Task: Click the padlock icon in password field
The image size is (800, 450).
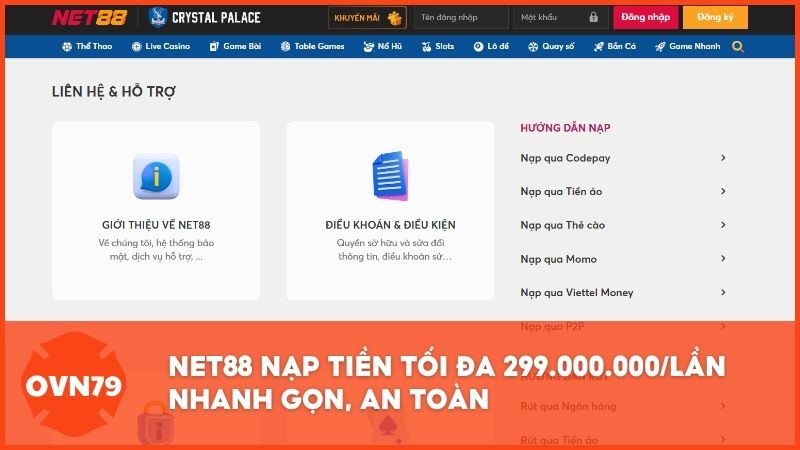Action: point(593,17)
